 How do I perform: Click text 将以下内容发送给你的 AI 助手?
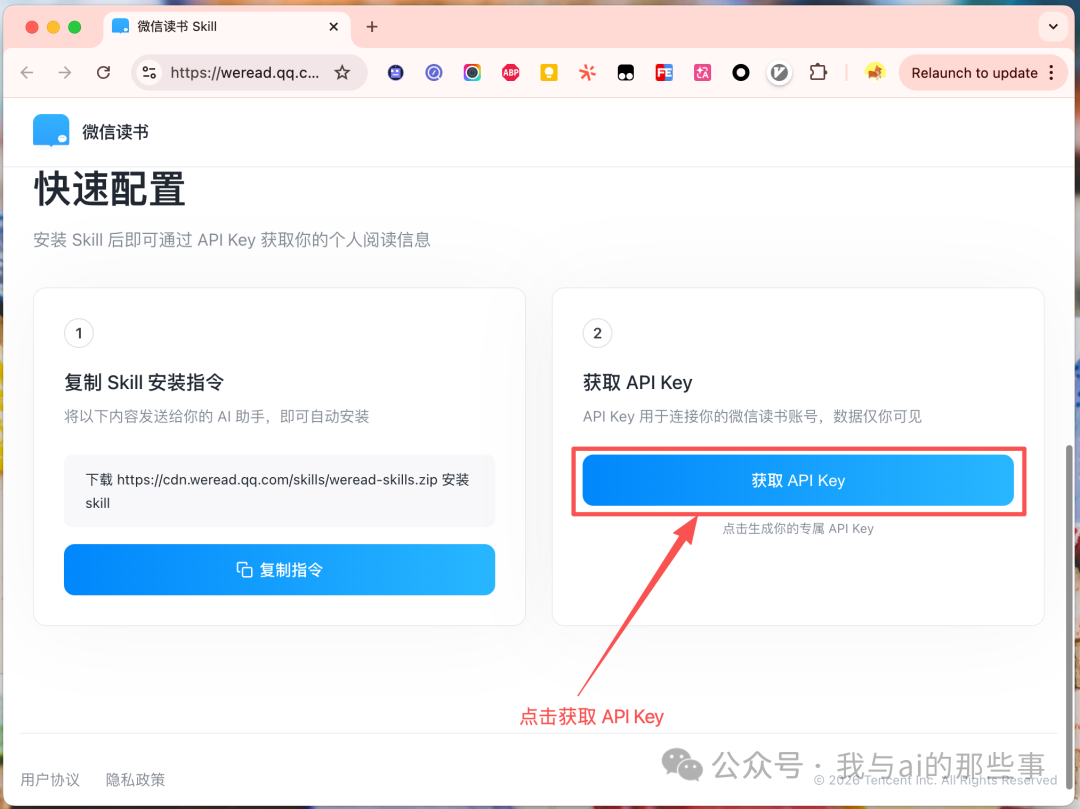(x=216, y=416)
